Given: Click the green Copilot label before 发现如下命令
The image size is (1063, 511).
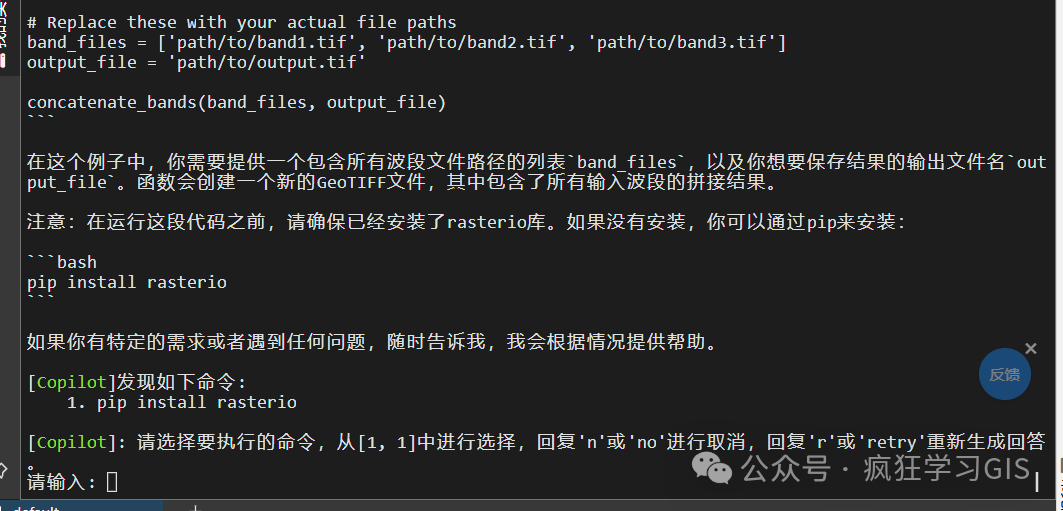Looking at the screenshot, I should tap(72, 382).
